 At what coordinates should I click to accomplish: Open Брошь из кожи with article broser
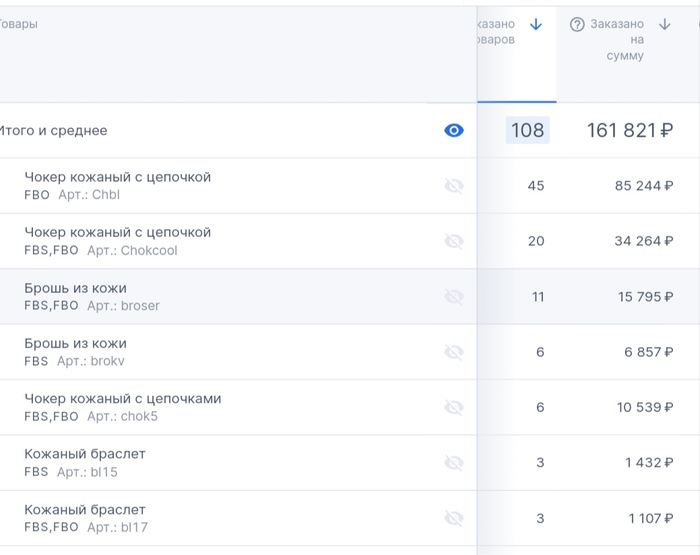(x=75, y=288)
